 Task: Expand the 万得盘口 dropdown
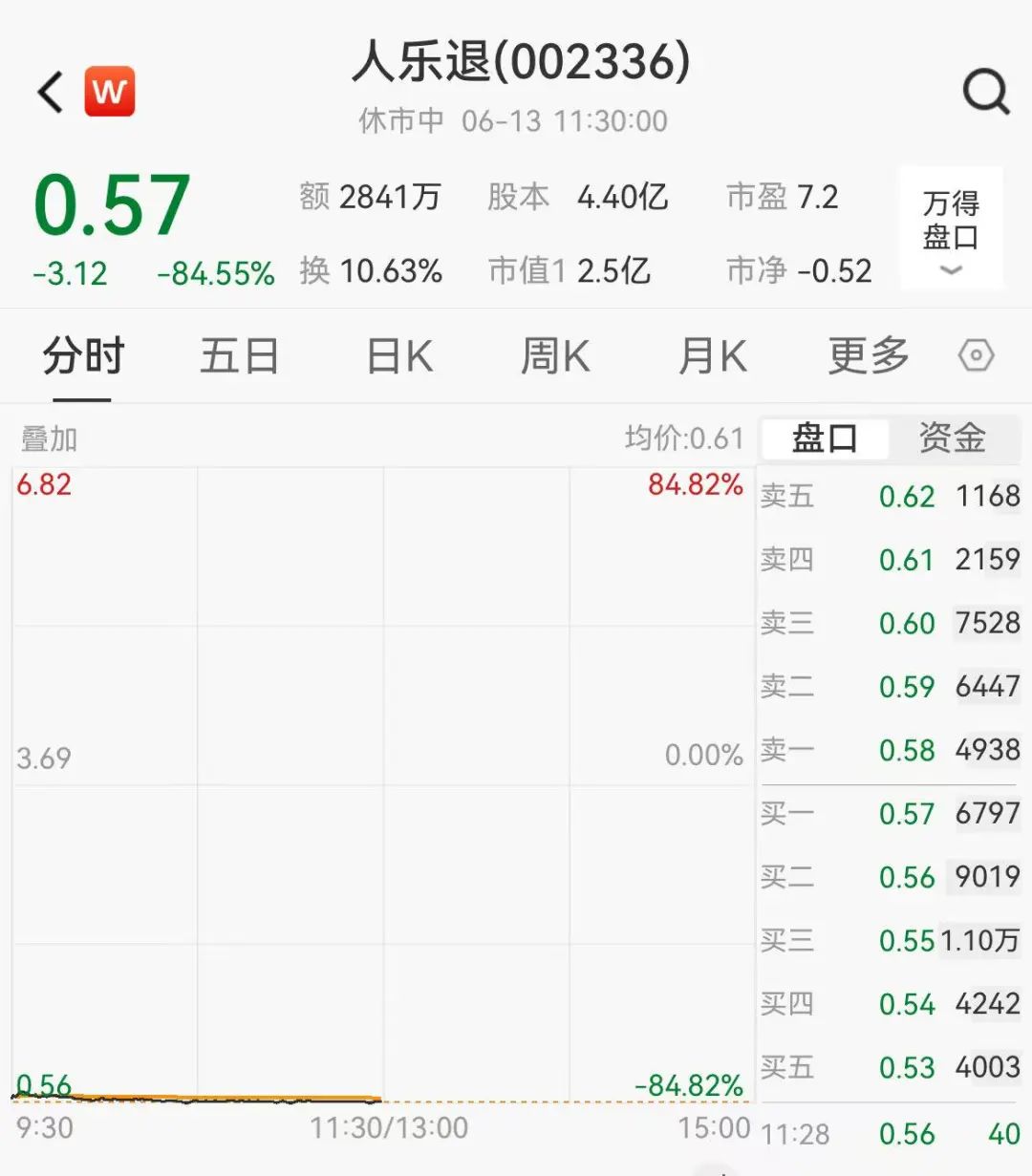point(951,229)
